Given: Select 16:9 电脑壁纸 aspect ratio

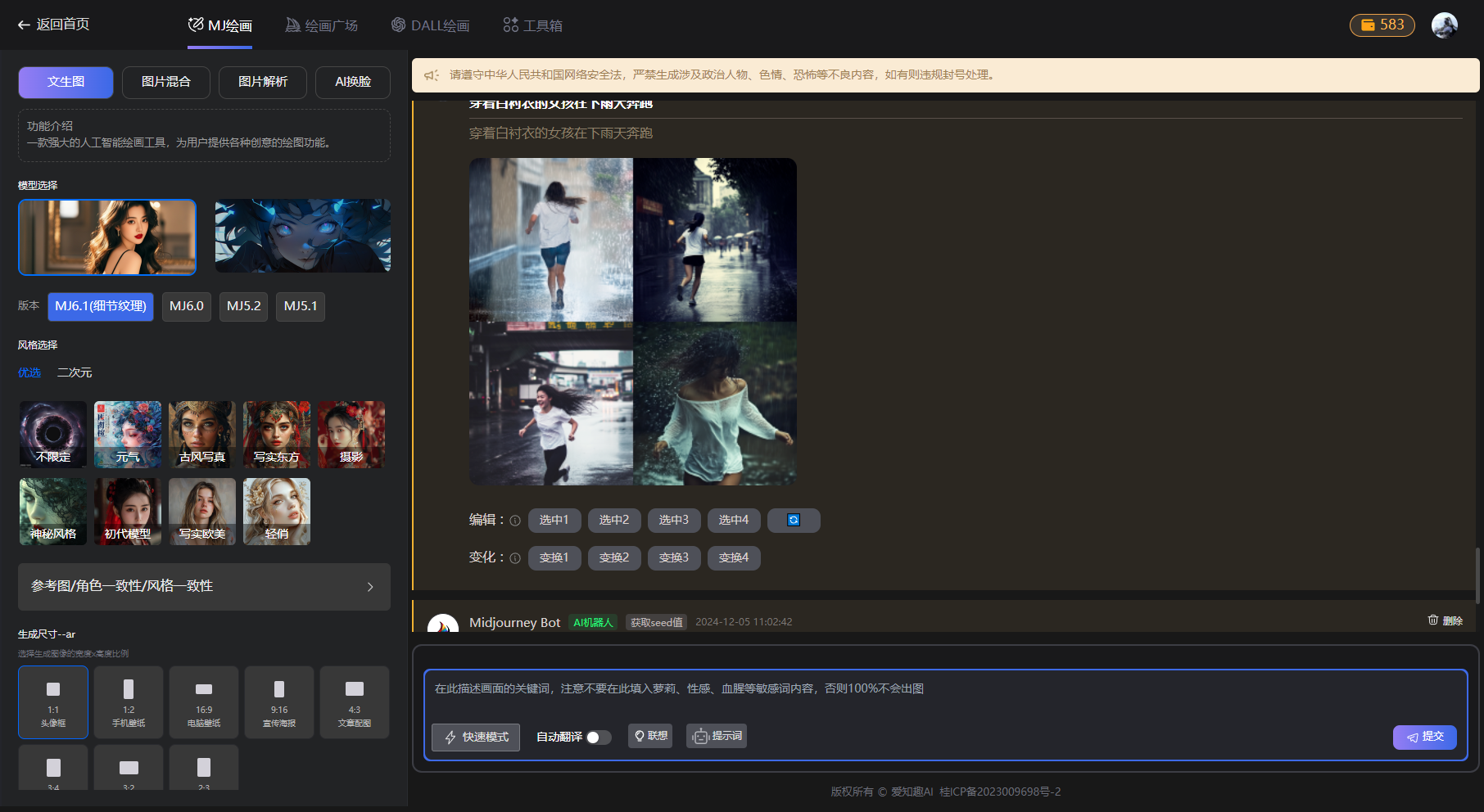Looking at the screenshot, I should tap(204, 702).
